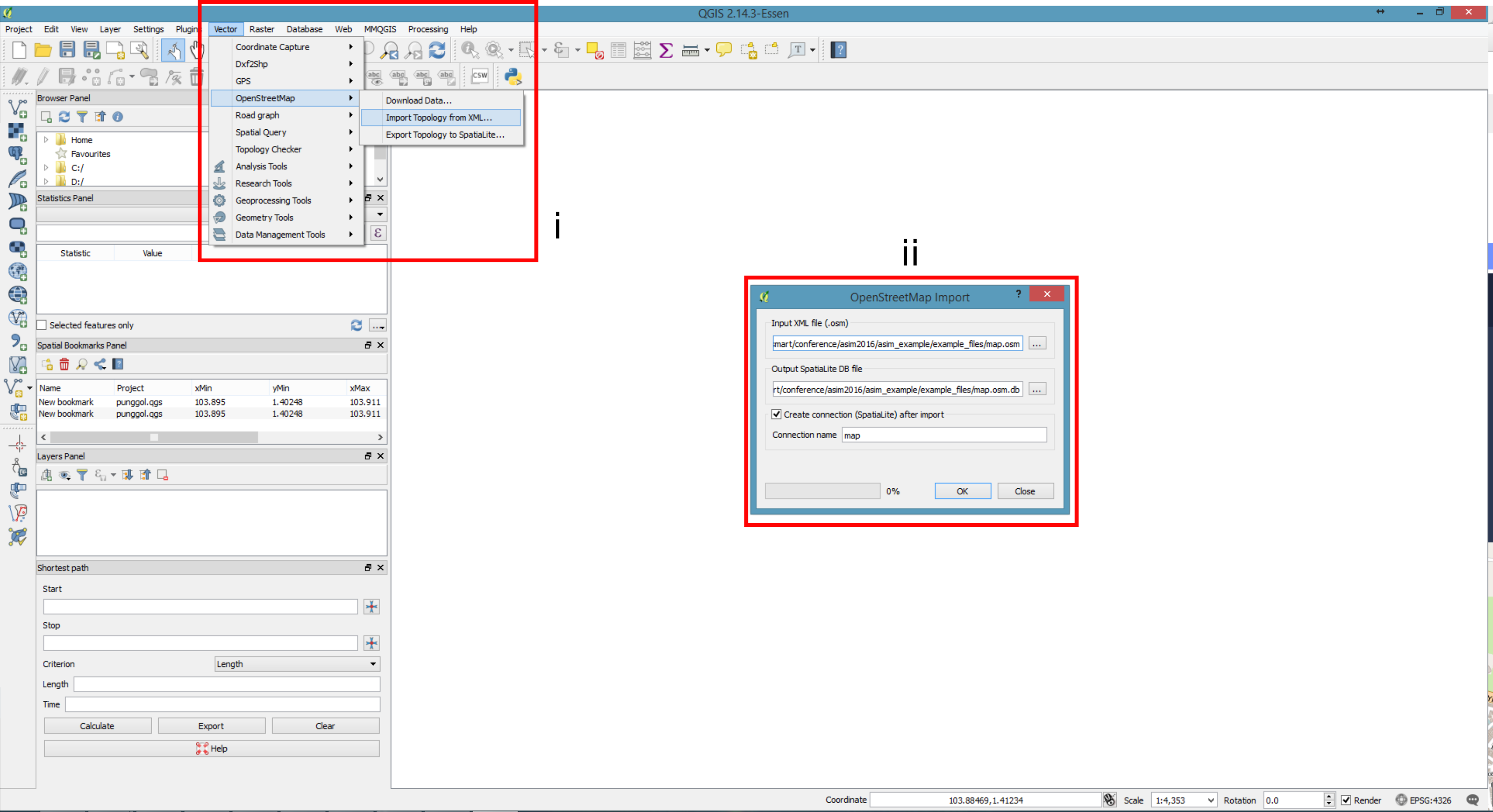Open the Statistics Panel field dropdown arrow

(380, 215)
